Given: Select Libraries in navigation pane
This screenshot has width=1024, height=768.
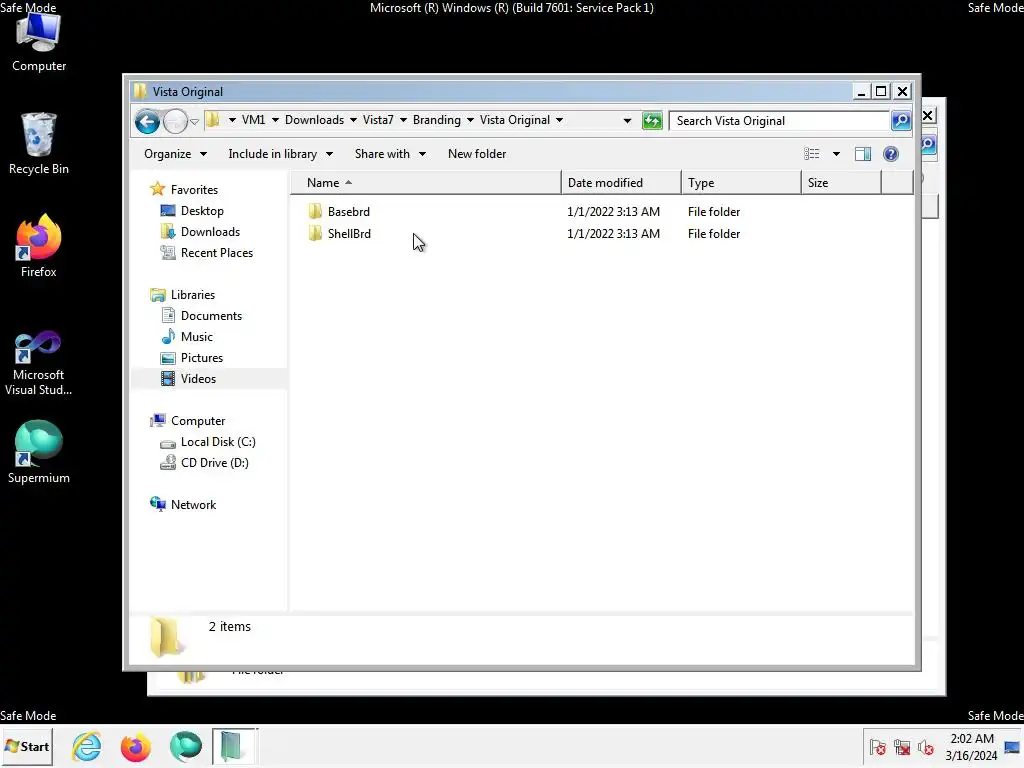Looking at the screenshot, I should [x=193, y=295].
